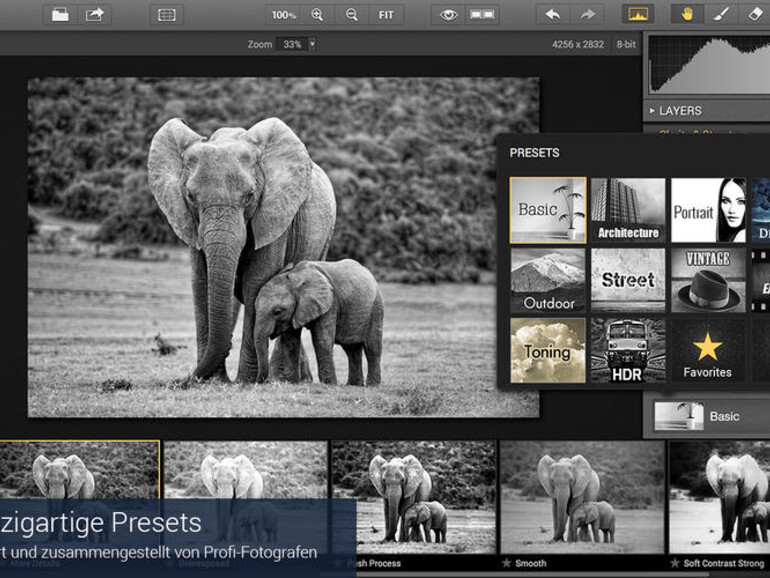Expand the LAYERS panel
770x578 pixels.
(x=680, y=110)
